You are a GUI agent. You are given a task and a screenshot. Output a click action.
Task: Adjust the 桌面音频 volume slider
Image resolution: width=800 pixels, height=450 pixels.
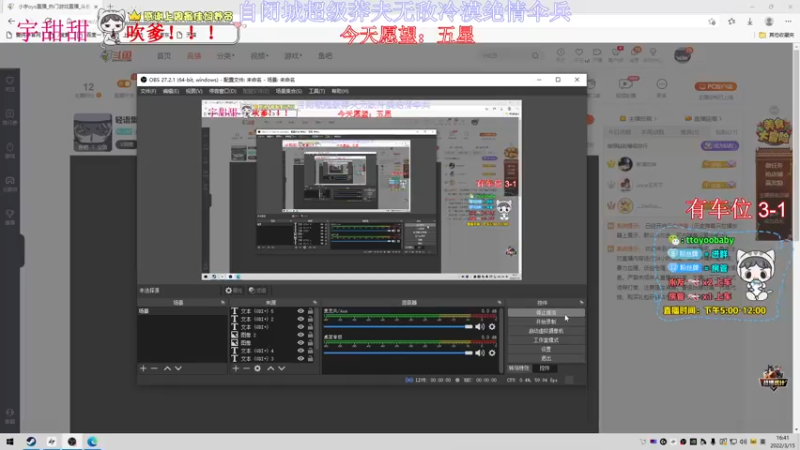pos(398,353)
